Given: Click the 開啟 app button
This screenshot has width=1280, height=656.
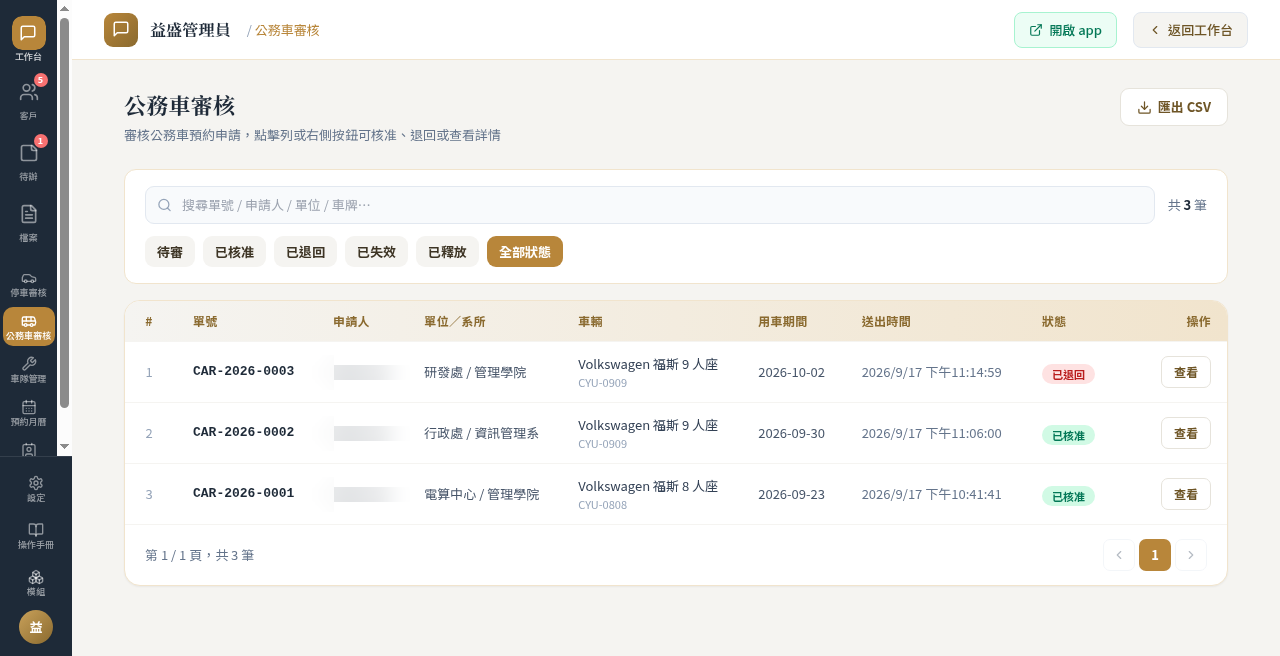Looking at the screenshot, I should tap(1065, 30).
